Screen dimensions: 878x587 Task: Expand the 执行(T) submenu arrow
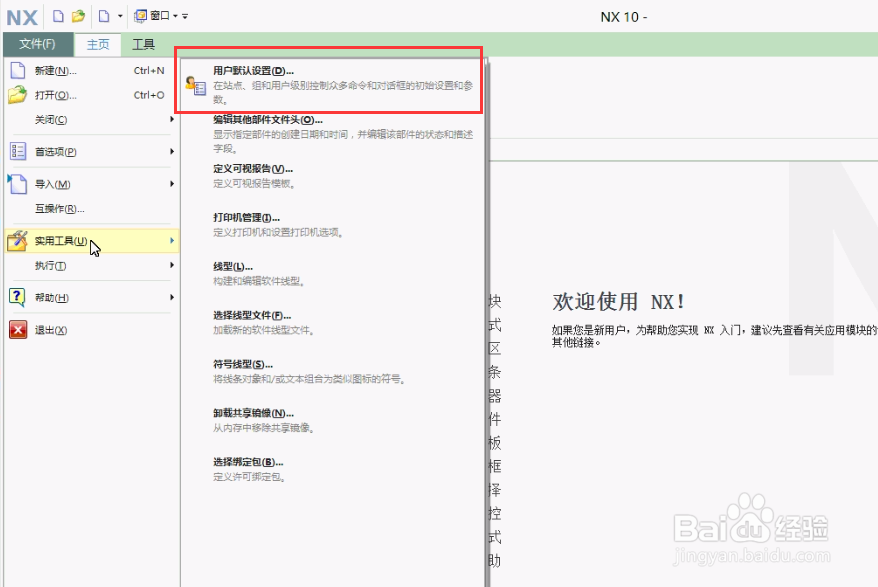[x=172, y=265]
